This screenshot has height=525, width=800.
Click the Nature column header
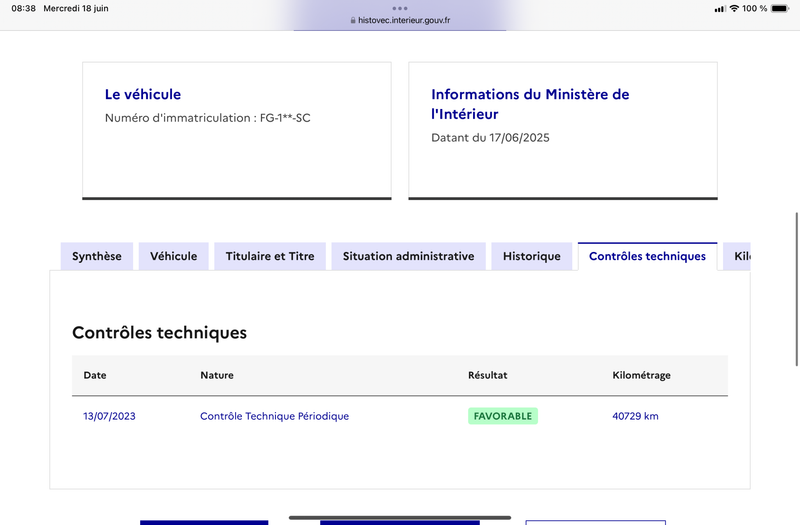tap(217, 375)
